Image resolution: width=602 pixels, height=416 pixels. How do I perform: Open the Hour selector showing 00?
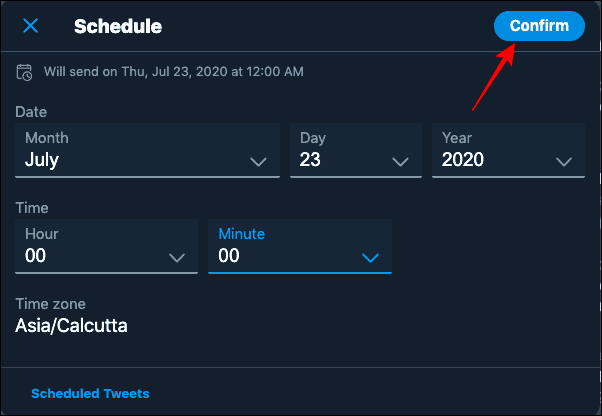[x=106, y=246]
